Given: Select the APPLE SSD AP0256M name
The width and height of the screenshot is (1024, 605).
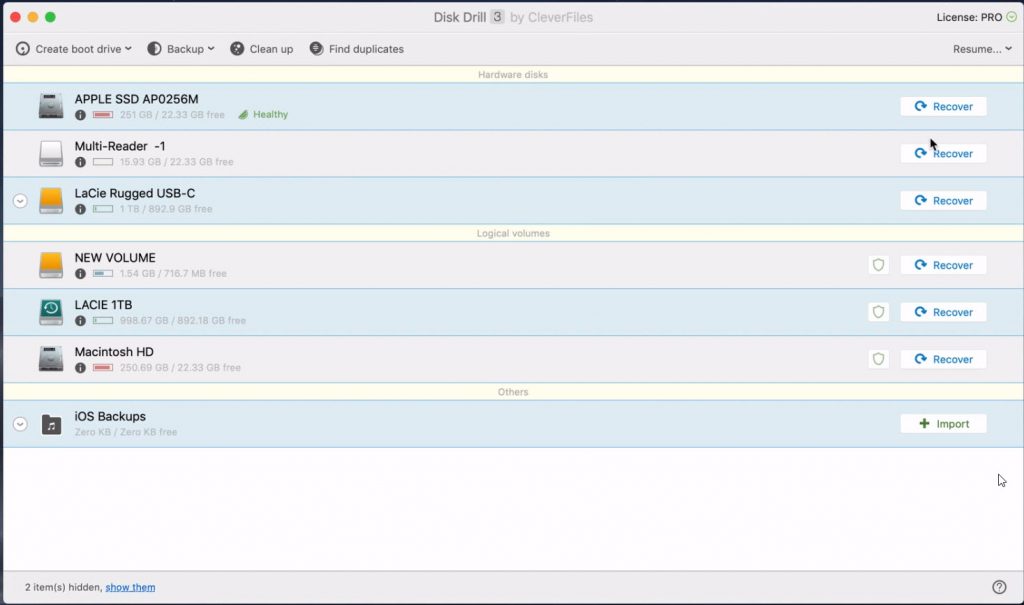Looking at the screenshot, I should tap(136, 99).
